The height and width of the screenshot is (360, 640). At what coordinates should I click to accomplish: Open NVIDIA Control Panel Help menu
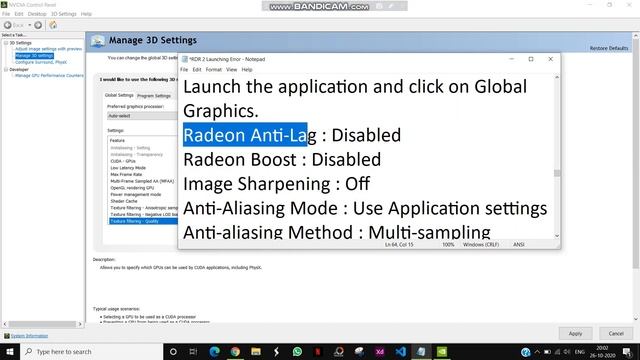[x=86, y=14]
